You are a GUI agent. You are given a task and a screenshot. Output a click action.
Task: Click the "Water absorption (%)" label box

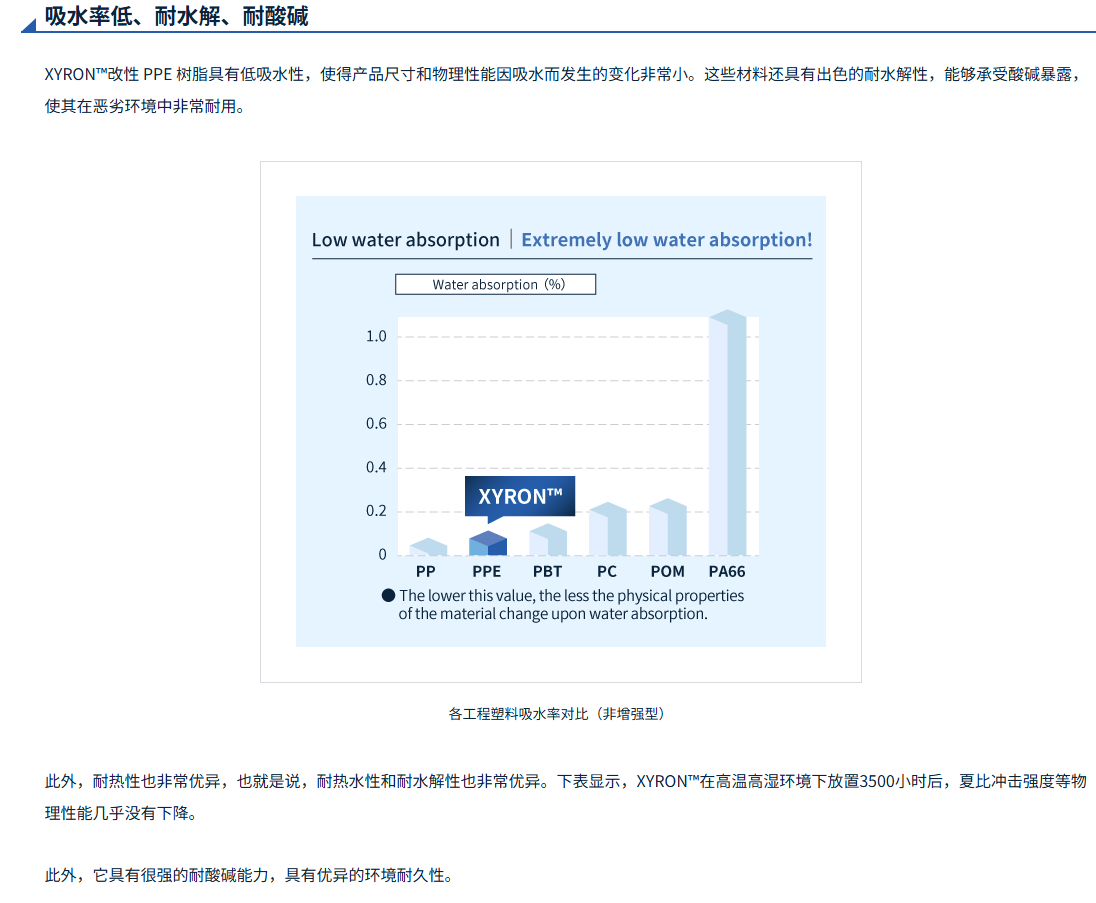[496, 284]
